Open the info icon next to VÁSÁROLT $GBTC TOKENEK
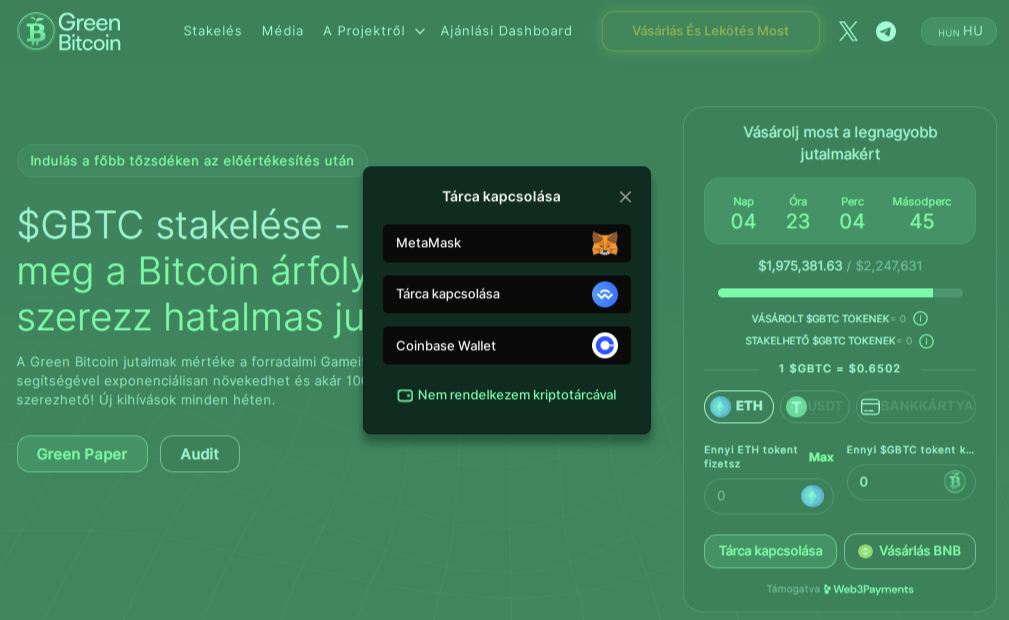The width and height of the screenshot is (1009, 620). coord(920,318)
